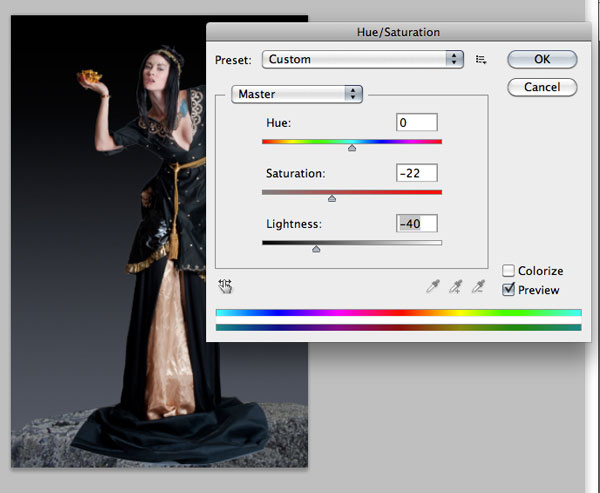Open the Preset dropdown showing Custom
The height and width of the screenshot is (493, 600).
click(x=362, y=59)
